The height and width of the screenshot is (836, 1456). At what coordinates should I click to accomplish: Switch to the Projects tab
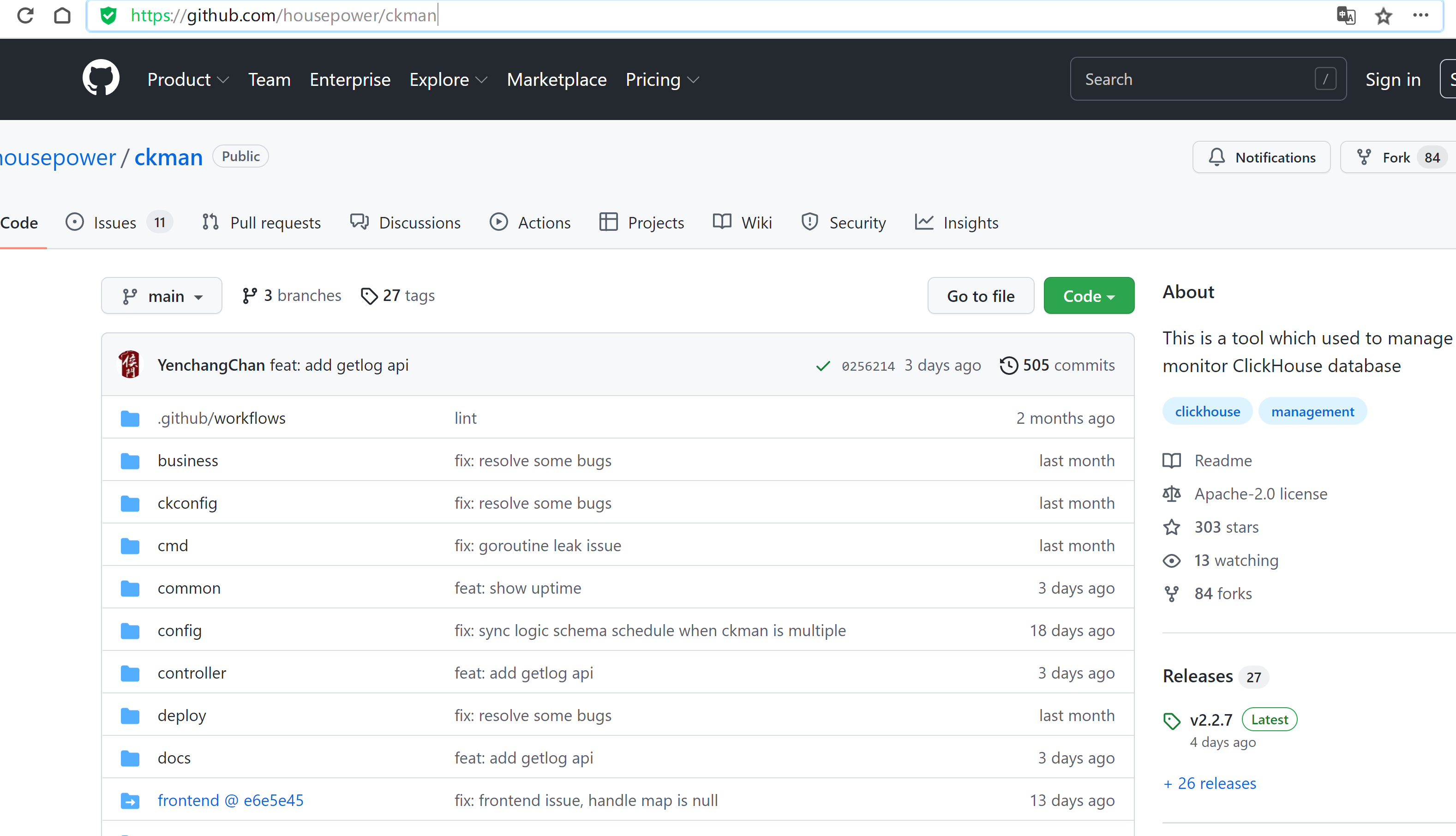(x=641, y=222)
